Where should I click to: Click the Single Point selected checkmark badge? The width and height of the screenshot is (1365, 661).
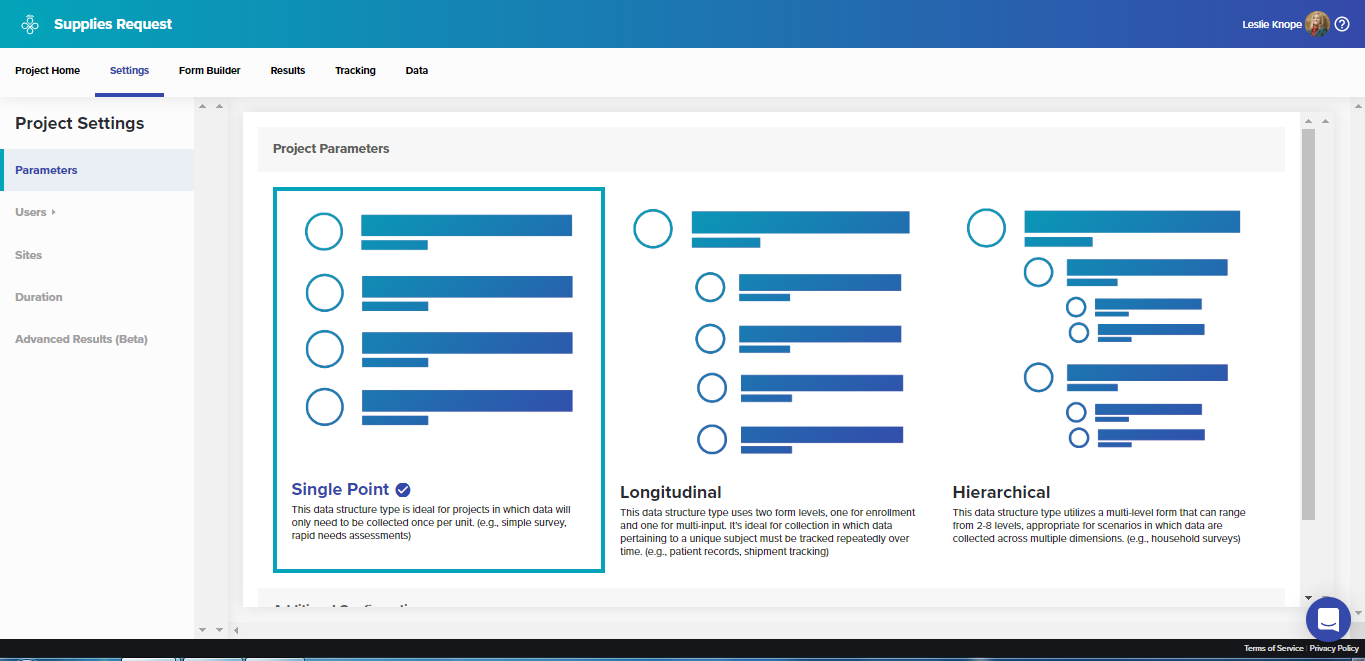pyautogui.click(x=403, y=490)
